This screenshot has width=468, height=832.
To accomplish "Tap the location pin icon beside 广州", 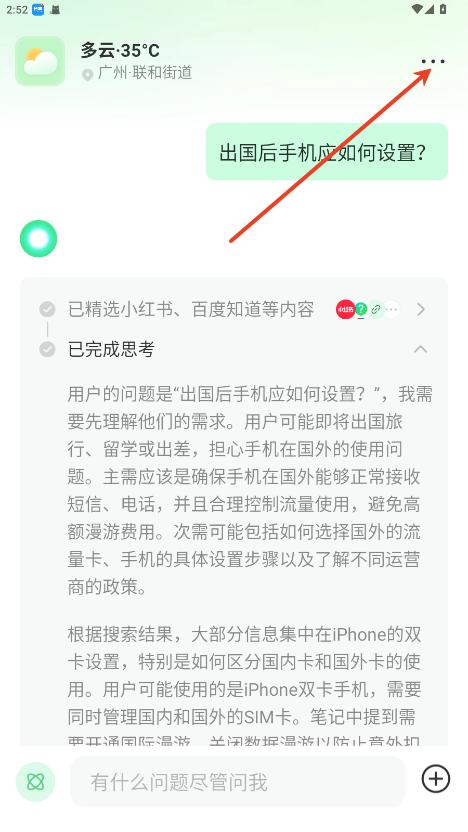I will pos(88,75).
